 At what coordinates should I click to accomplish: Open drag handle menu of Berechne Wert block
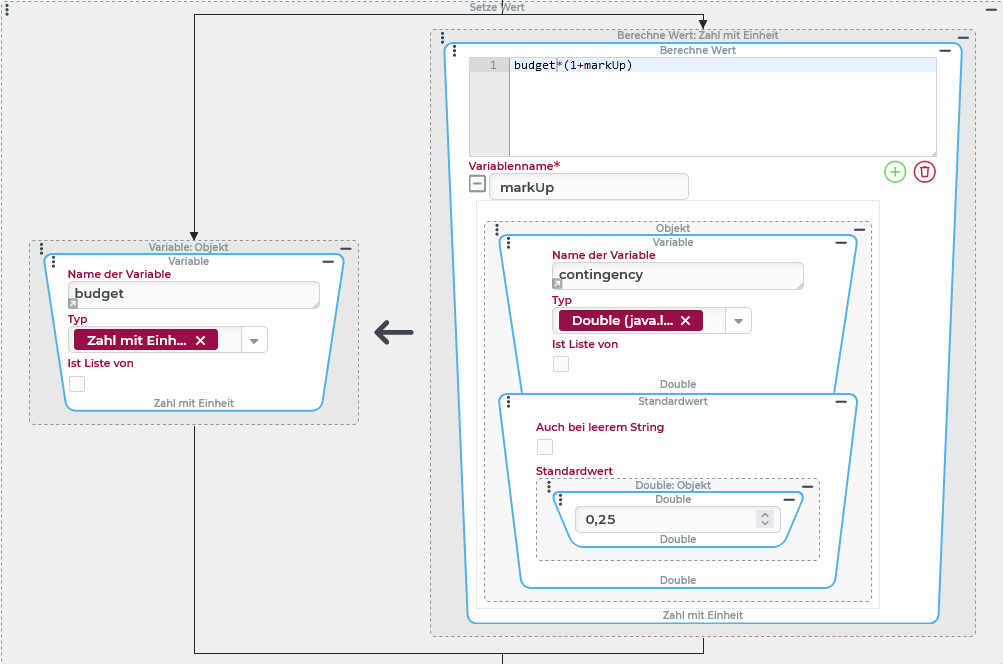(x=456, y=51)
